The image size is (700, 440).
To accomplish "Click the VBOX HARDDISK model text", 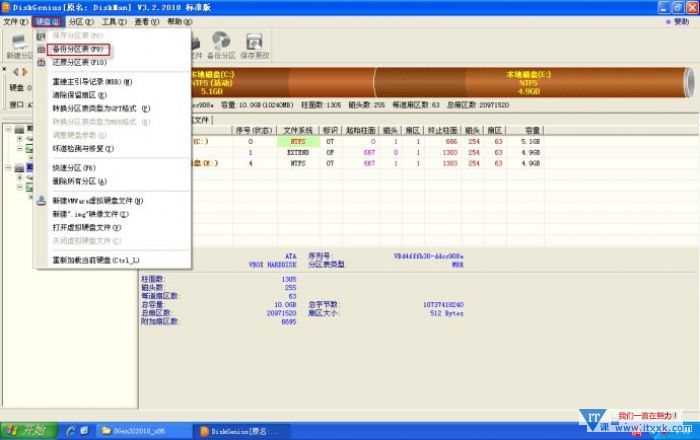I will tap(272, 265).
